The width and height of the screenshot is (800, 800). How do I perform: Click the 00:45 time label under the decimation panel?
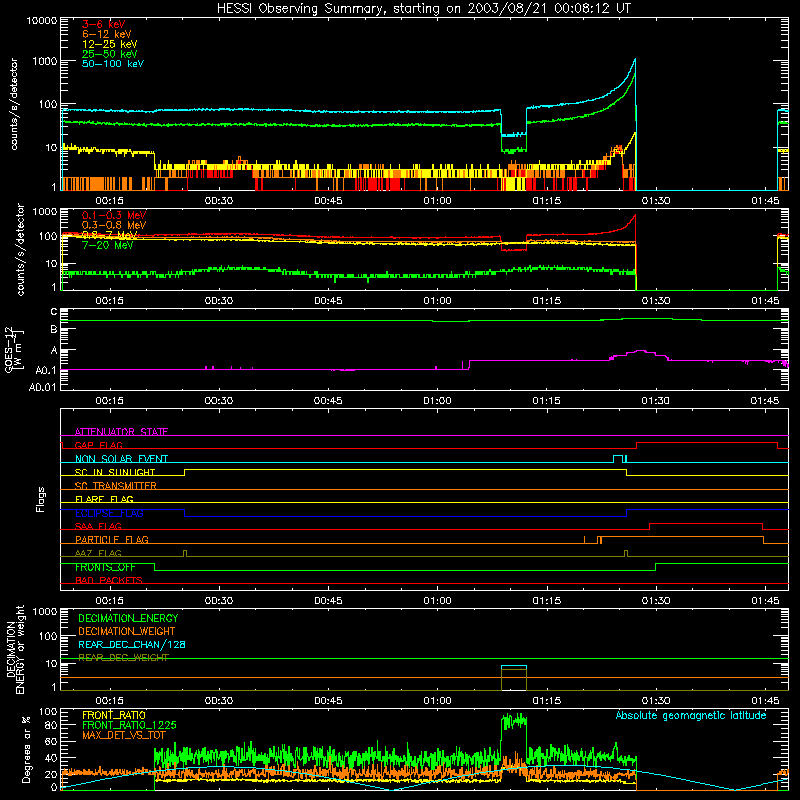(328, 701)
